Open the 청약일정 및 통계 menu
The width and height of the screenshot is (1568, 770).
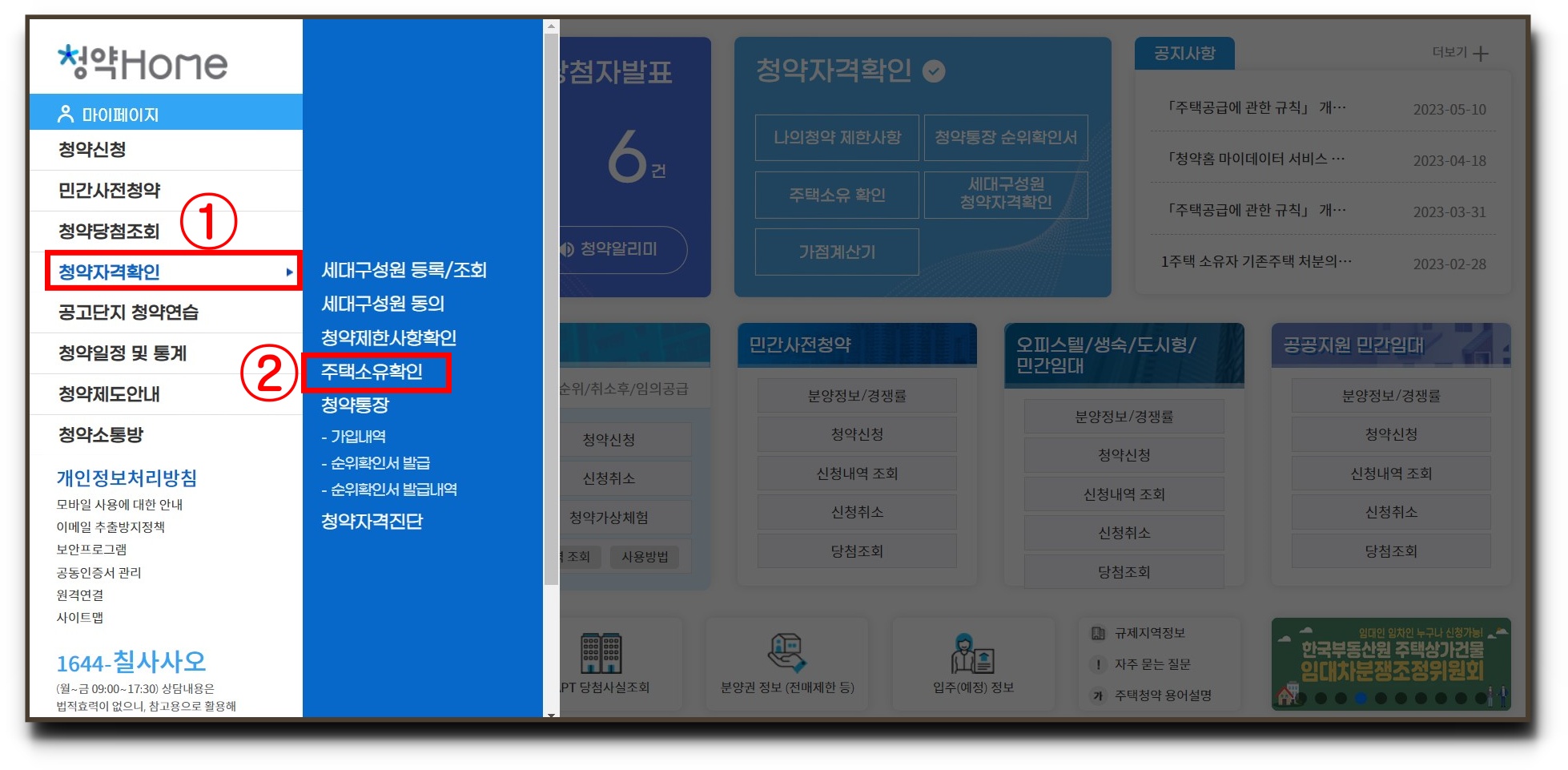(122, 353)
